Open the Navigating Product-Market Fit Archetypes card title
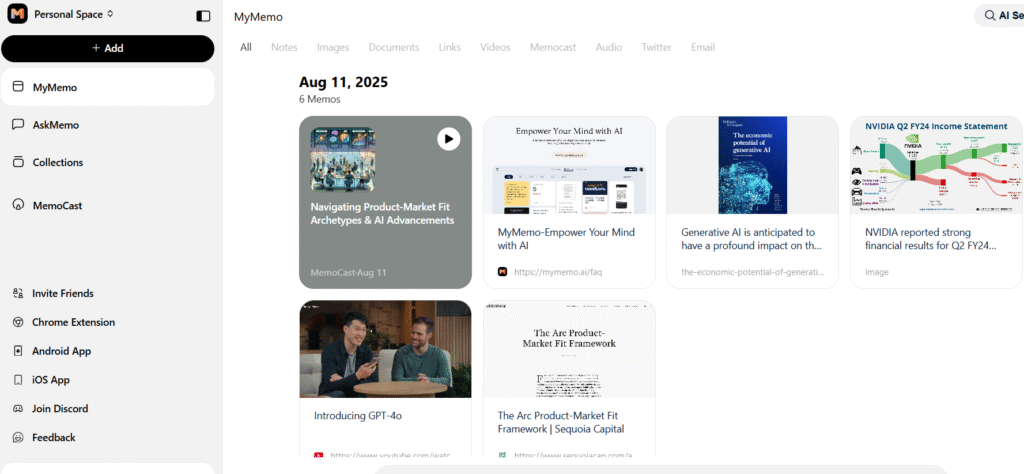Image resolution: width=1024 pixels, height=474 pixels. click(382, 213)
